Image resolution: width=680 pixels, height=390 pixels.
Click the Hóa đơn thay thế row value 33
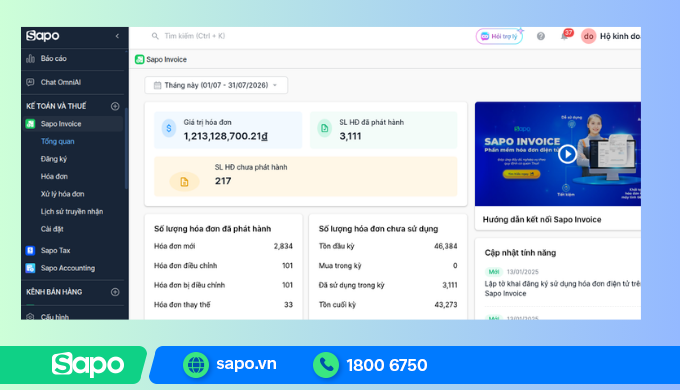pyautogui.click(x=288, y=305)
